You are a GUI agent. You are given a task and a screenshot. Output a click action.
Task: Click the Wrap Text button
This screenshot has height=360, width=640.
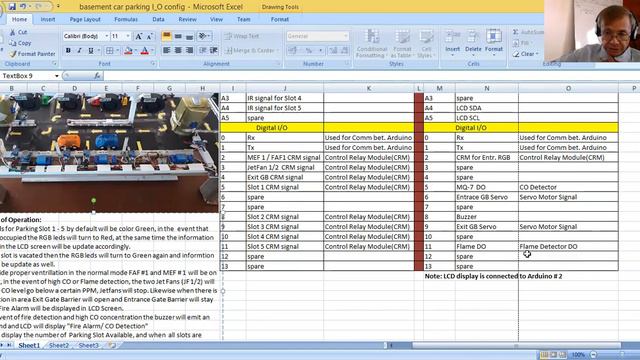(x=242, y=36)
